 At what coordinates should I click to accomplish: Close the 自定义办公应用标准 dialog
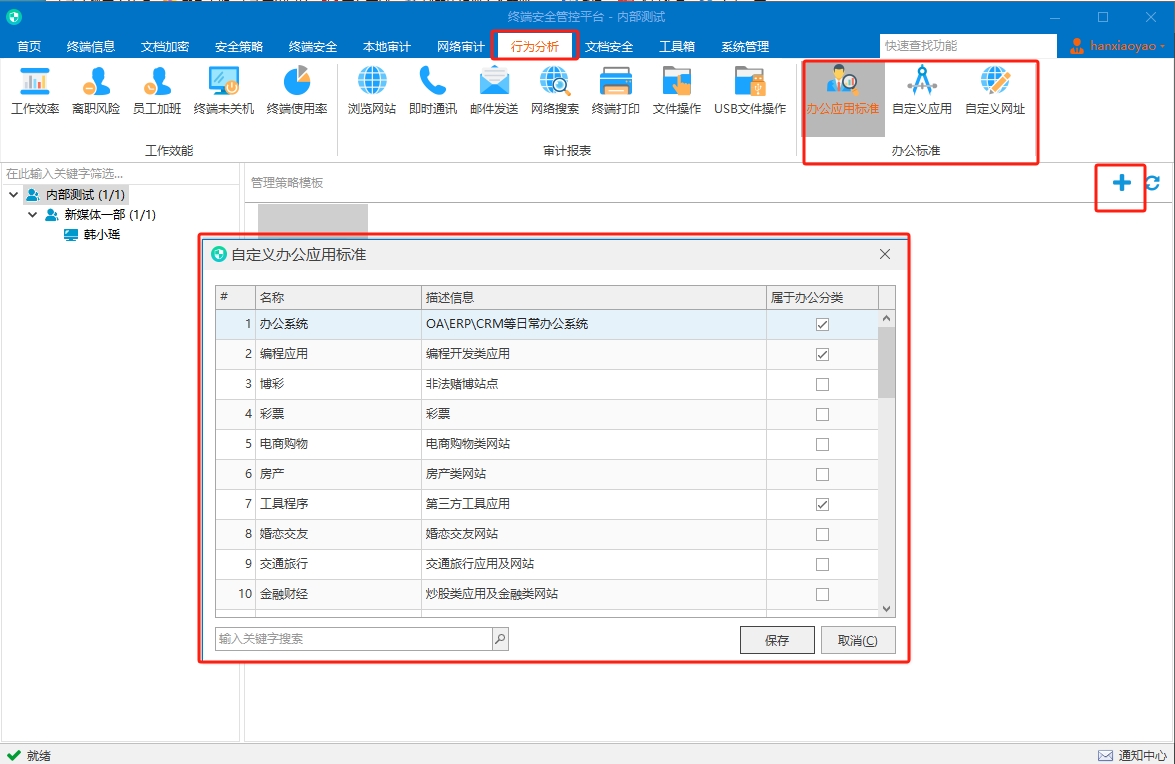click(885, 254)
